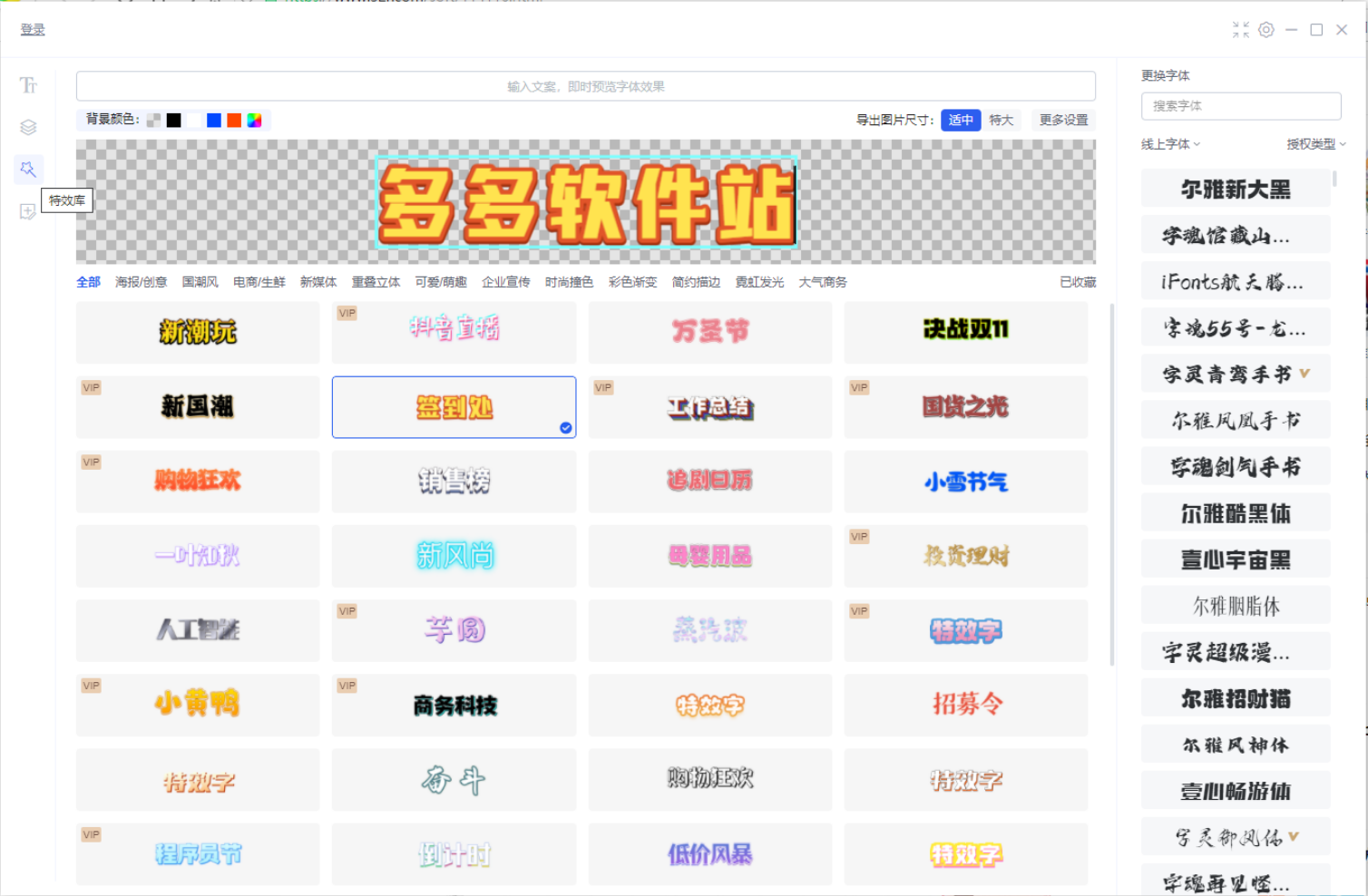Focus the 搜索字体 search field
1368x896 pixels.
pyautogui.click(x=1241, y=106)
